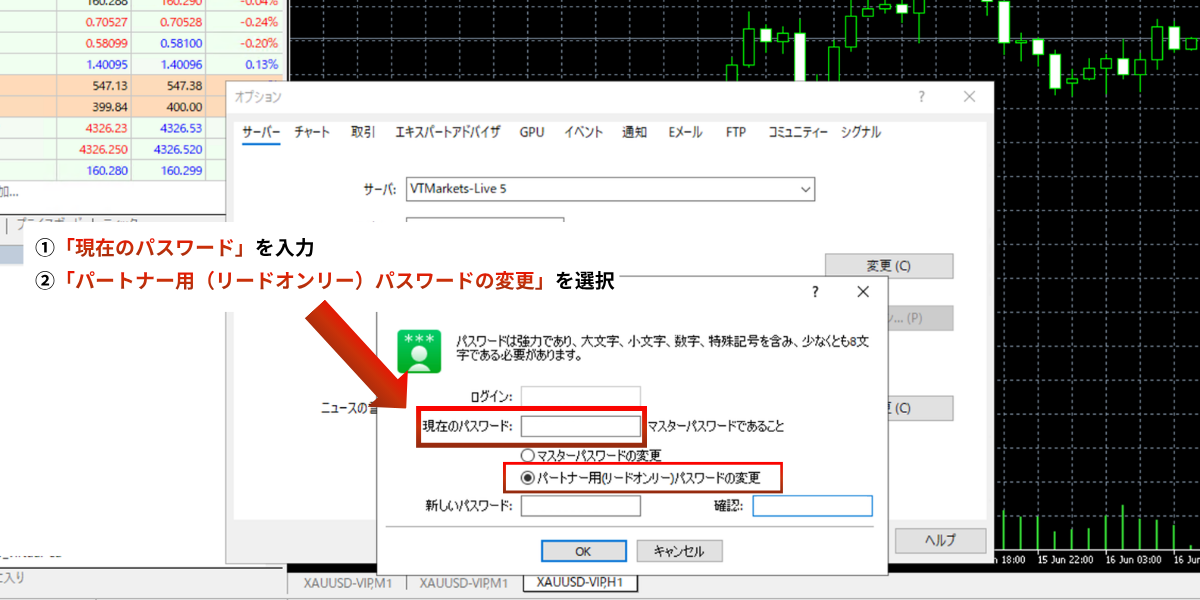This screenshot has height=600, width=1200.
Task: Select マスターパスワードの変更 radio button
Action: coord(528,456)
